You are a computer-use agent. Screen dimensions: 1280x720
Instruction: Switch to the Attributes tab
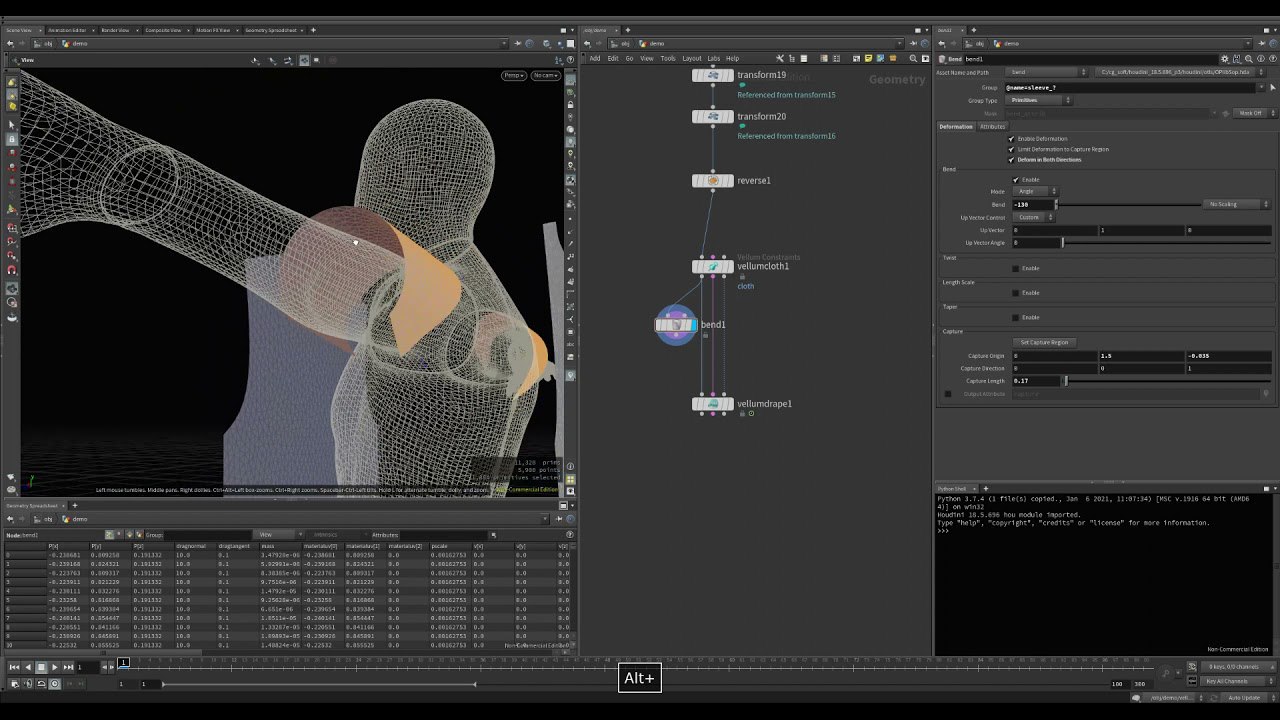coord(992,127)
